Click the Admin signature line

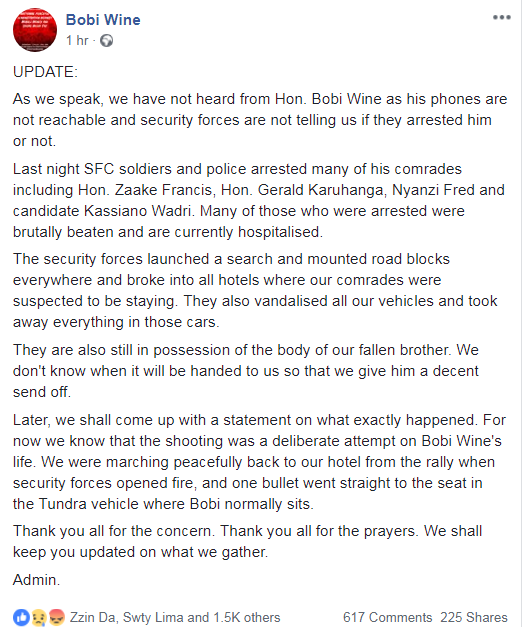coord(36,580)
